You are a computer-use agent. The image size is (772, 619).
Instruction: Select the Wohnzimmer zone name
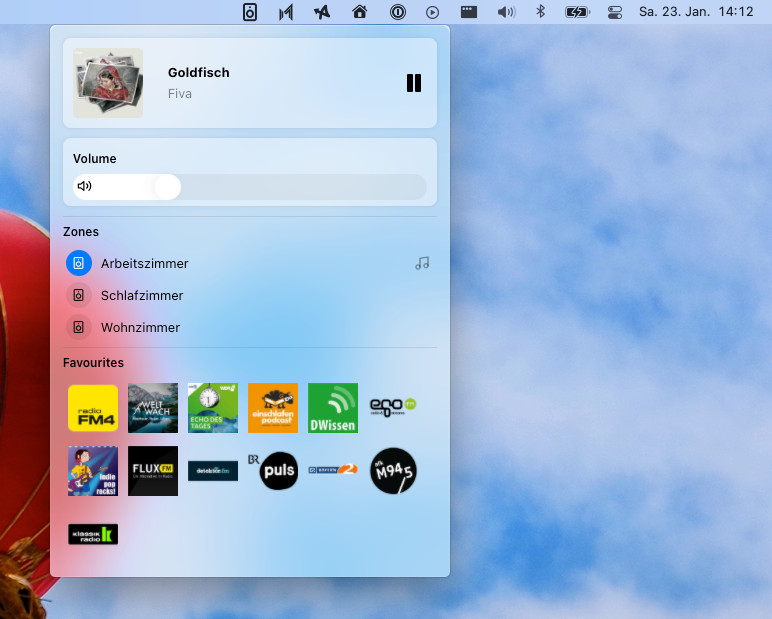pyautogui.click(x=140, y=327)
